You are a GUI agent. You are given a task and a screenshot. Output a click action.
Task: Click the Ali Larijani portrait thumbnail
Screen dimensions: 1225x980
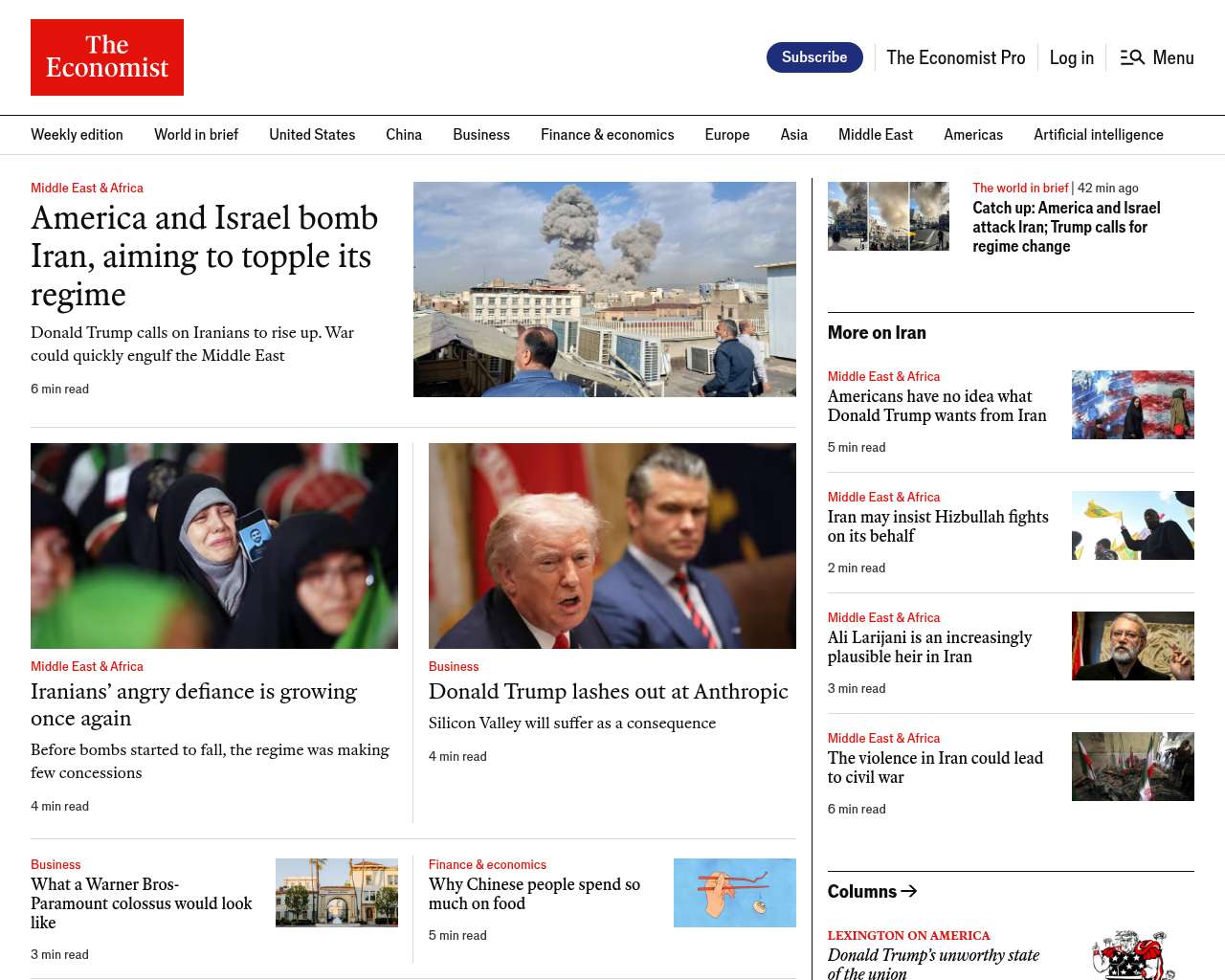1133,646
